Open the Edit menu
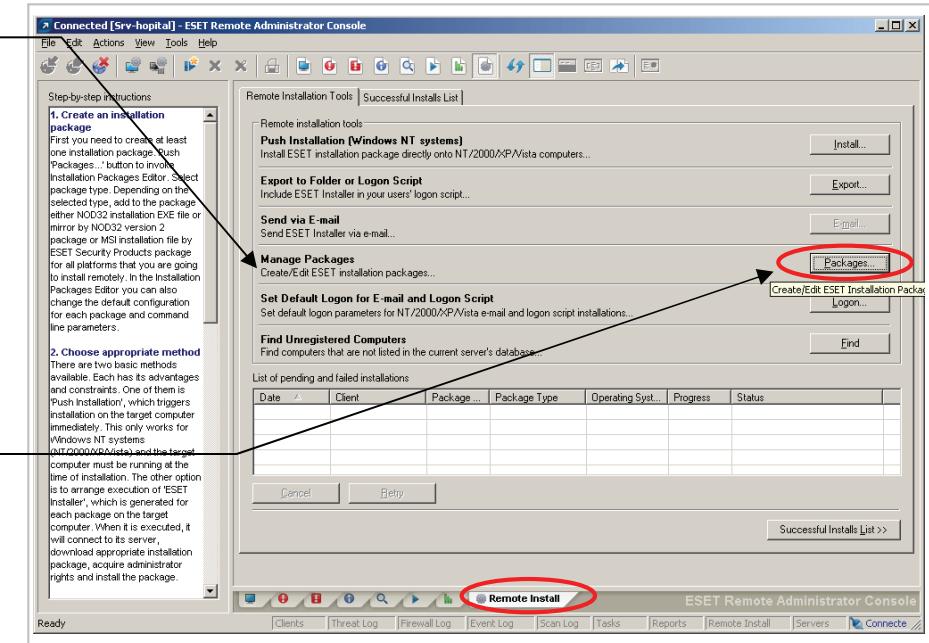This screenshot has height=643, width=929. pos(74,43)
